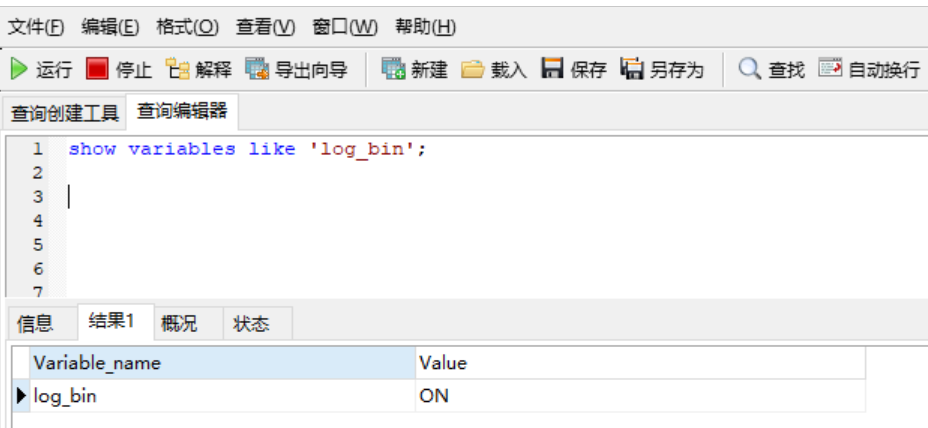Switch to Query Builder (查询创建工具) tab
The width and height of the screenshot is (928, 428).
tap(64, 113)
